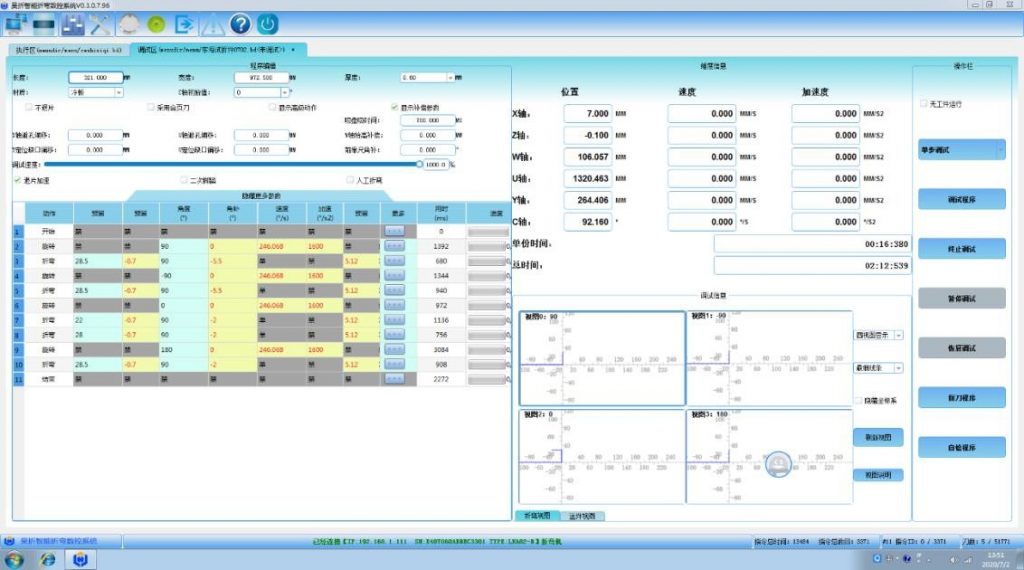Click the 恢复调试 button

point(961,349)
